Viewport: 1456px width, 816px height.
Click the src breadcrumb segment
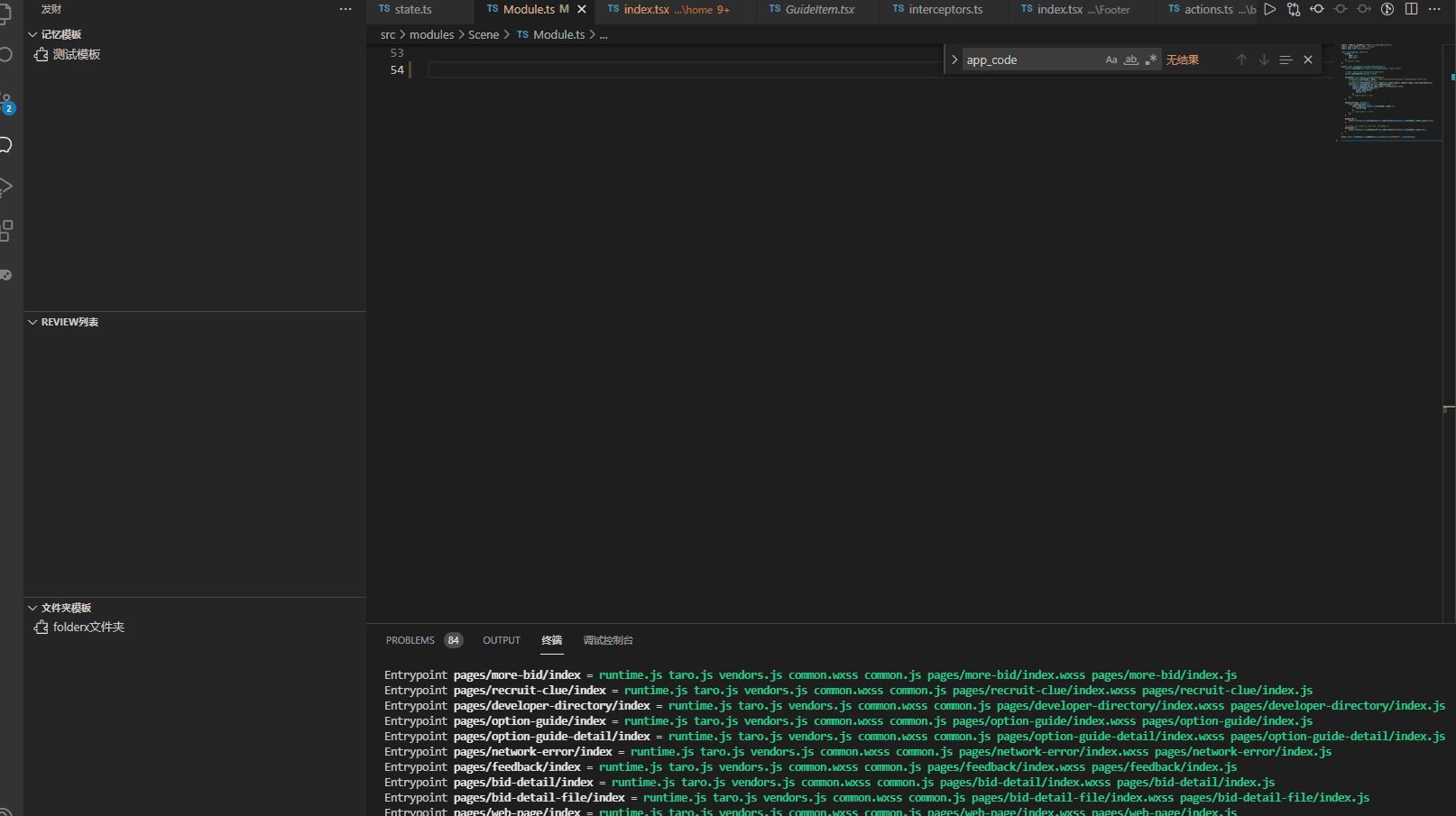coord(388,34)
